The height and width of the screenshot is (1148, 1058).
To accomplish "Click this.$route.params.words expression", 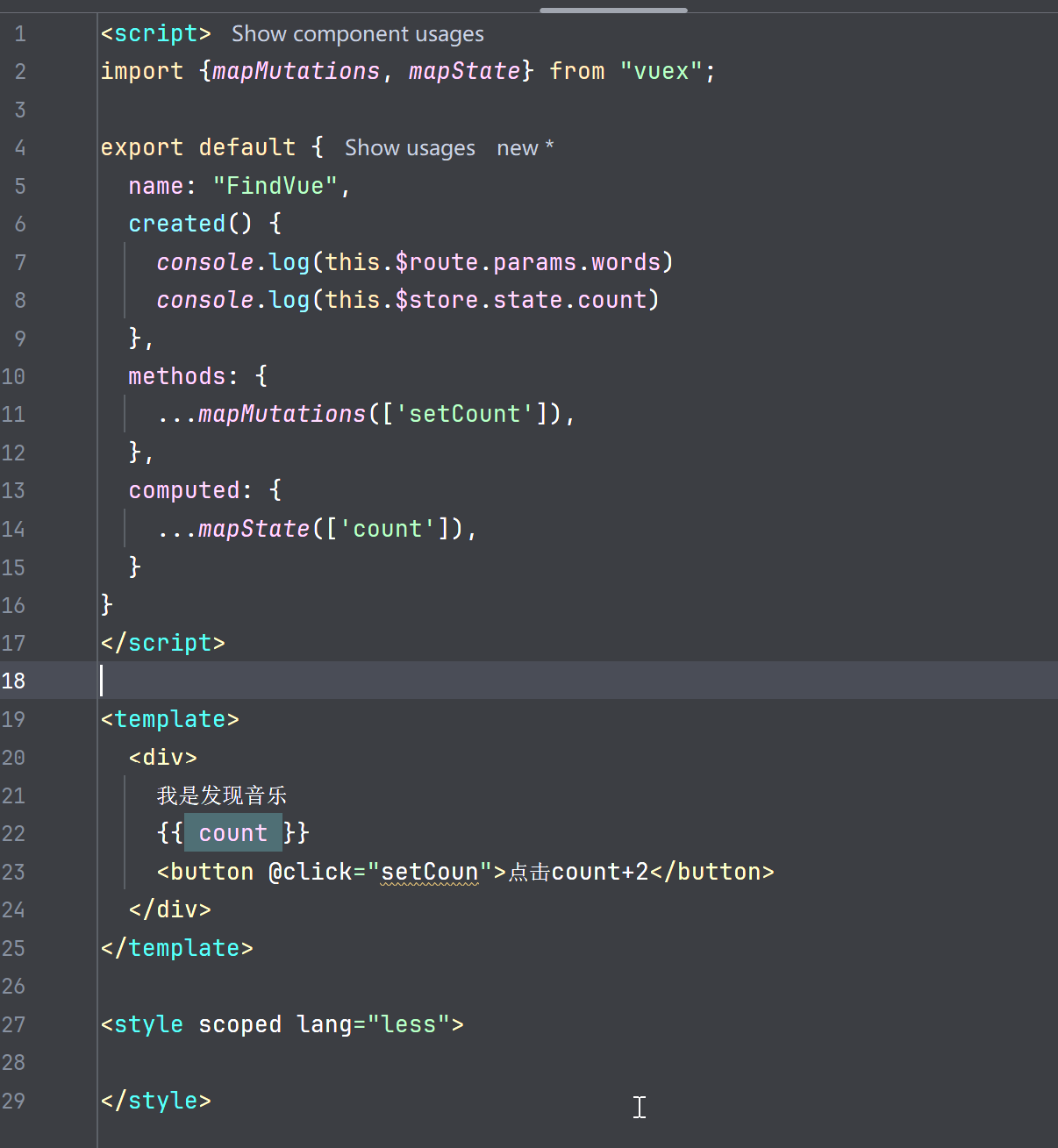I will (493, 262).
